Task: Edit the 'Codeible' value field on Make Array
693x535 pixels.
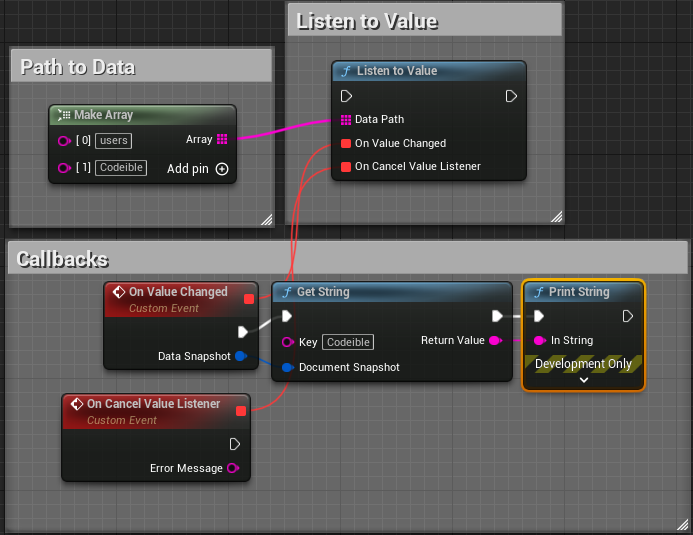Action: click(x=121, y=167)
